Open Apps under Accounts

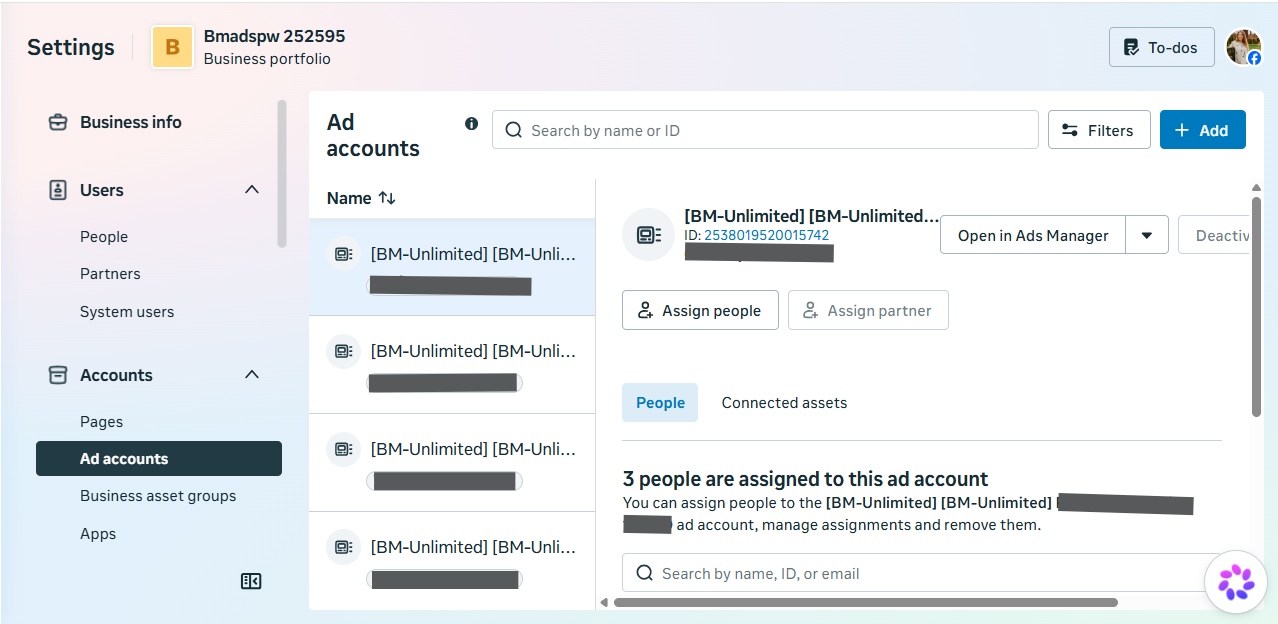(x=98, y=534)
